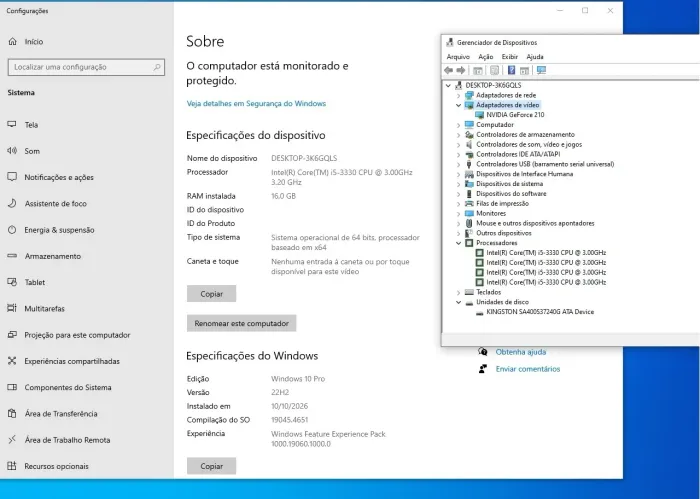Click the Enviar comentários person icon
700x499 pixels.
pyautogui.click(x=483, y=369)
